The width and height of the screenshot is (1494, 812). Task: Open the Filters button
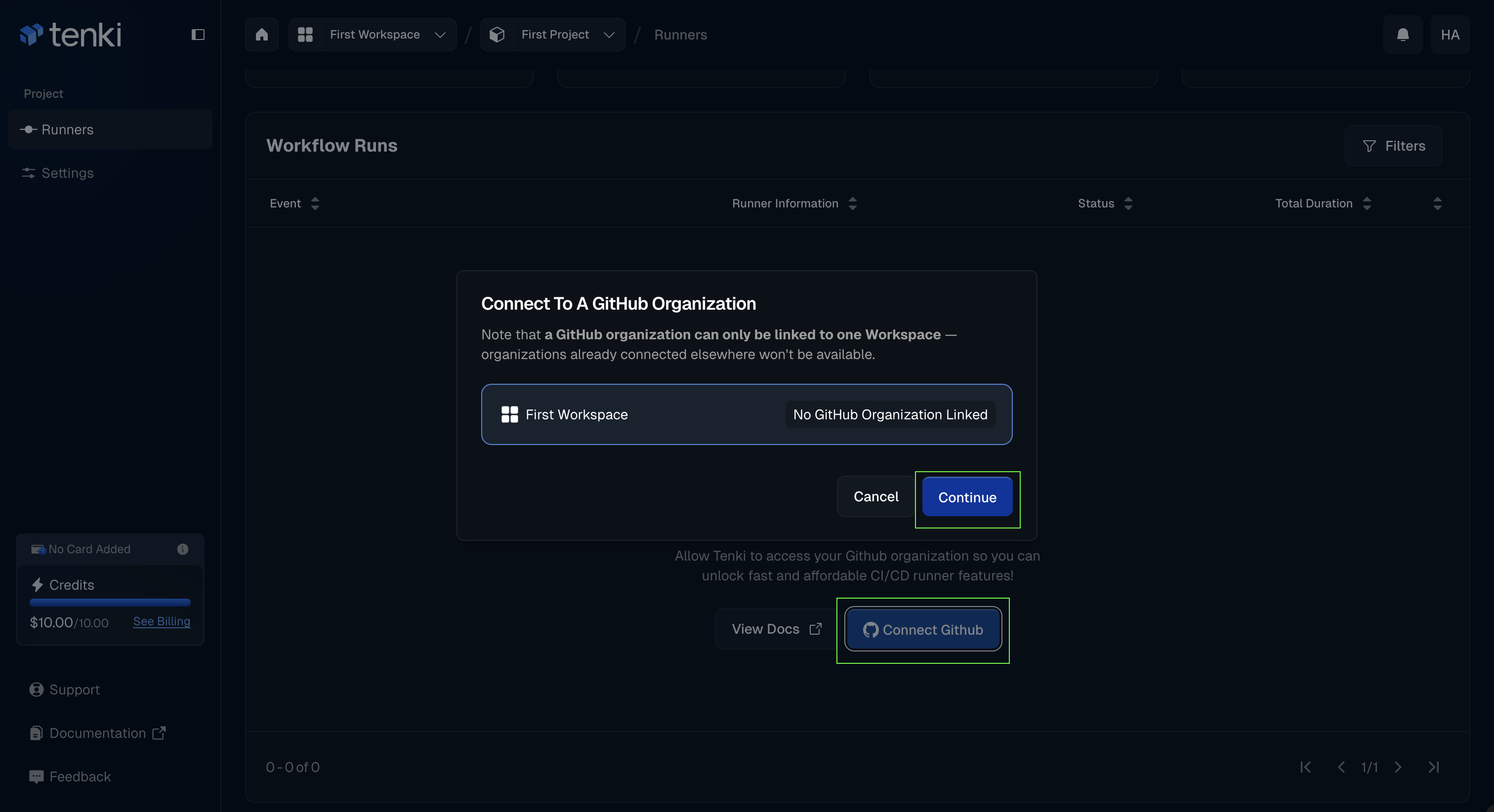(1393, 146)
